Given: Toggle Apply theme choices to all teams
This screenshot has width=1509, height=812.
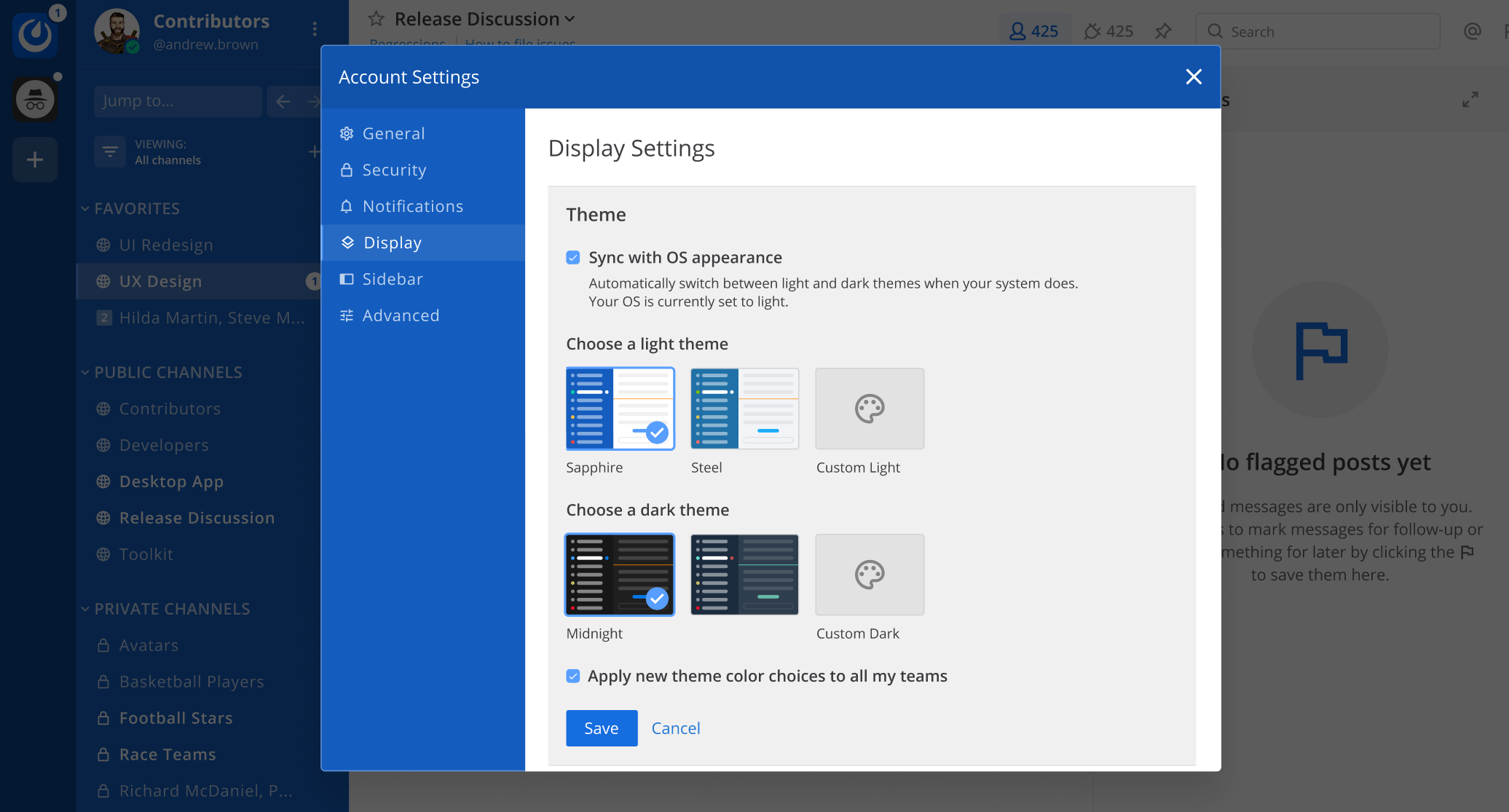Looking at the screenshot, I should click(x=573, y=677).
